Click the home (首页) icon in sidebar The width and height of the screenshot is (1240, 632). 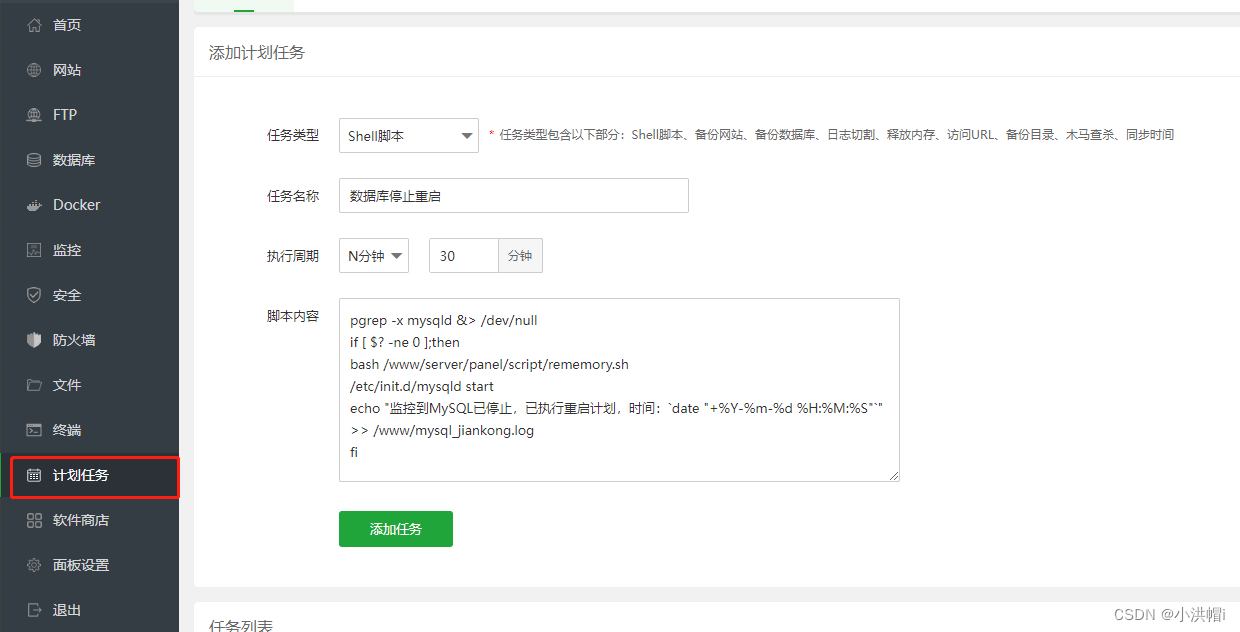[x=34, y=25]
